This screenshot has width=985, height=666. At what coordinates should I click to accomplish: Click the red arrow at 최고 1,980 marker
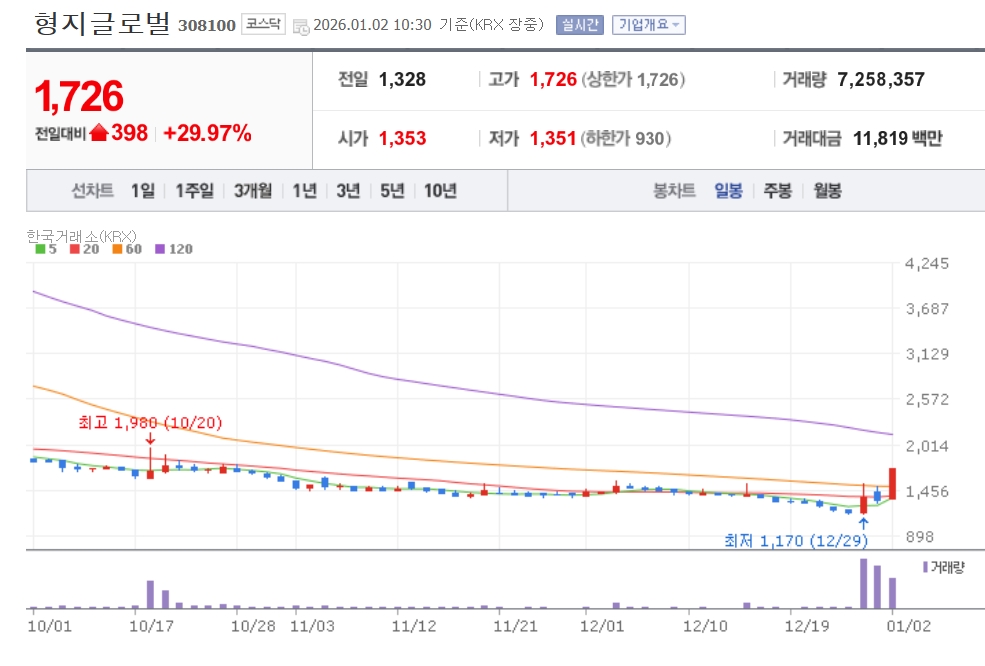[x=150, y=438]
